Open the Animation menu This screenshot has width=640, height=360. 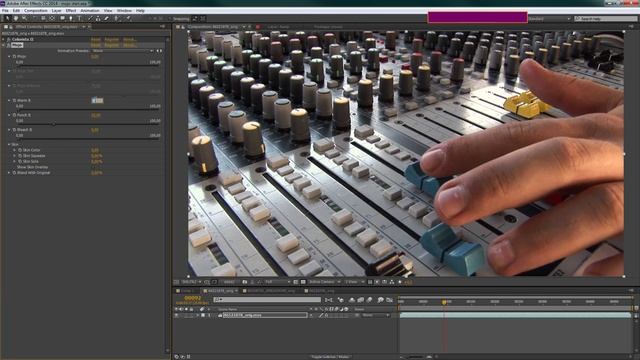click(x=90, y=11)
